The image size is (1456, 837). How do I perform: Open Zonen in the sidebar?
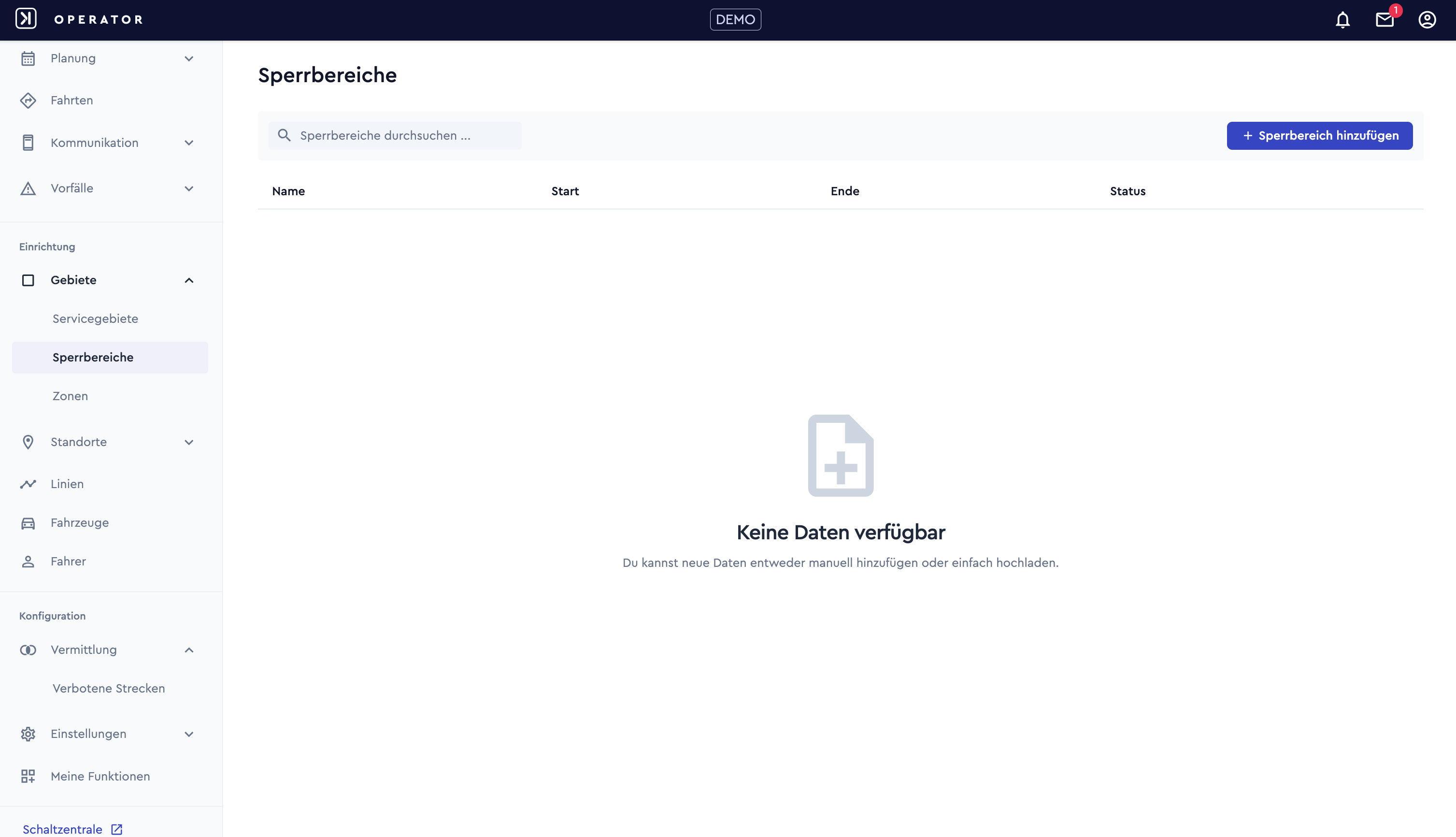[x=70, y=396]
